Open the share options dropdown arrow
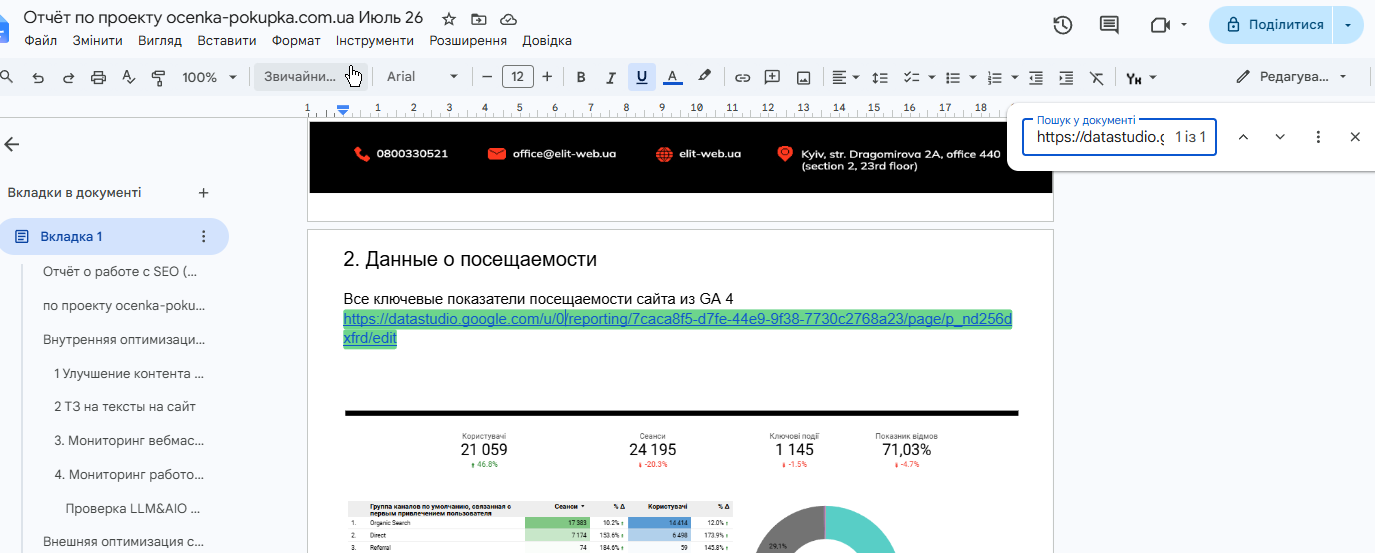Image resolution: width=1375 pixels, height=553 pixels. pos(1349,25)
